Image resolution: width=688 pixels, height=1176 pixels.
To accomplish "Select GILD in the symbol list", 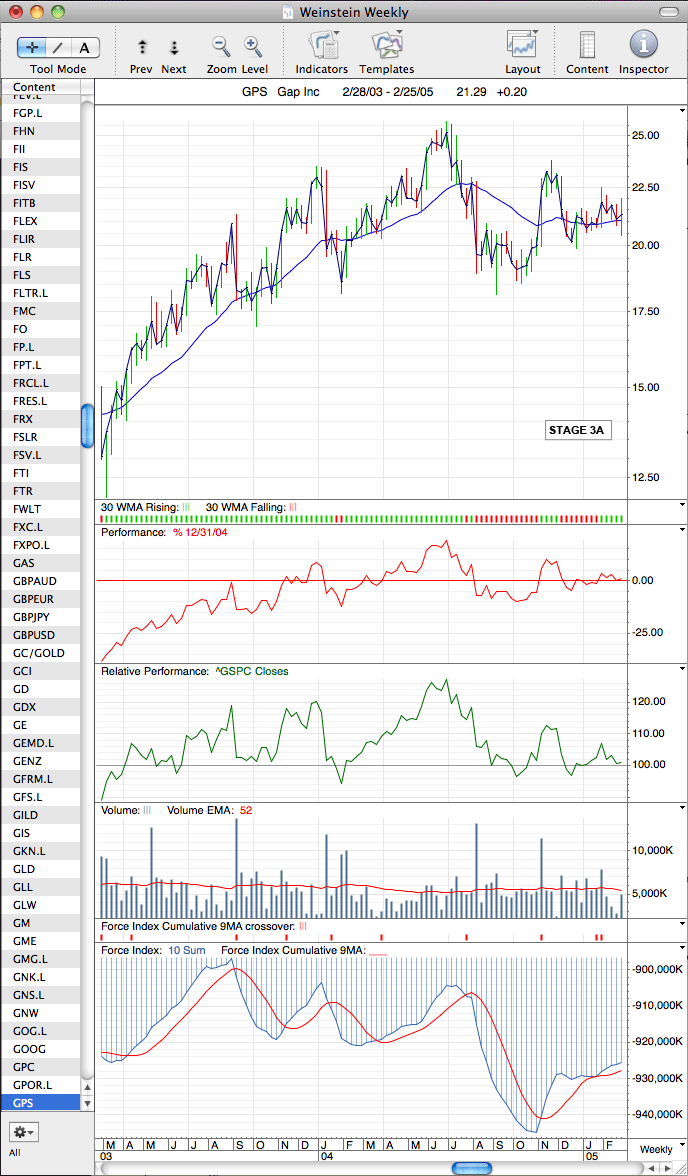I will (41, 814).
